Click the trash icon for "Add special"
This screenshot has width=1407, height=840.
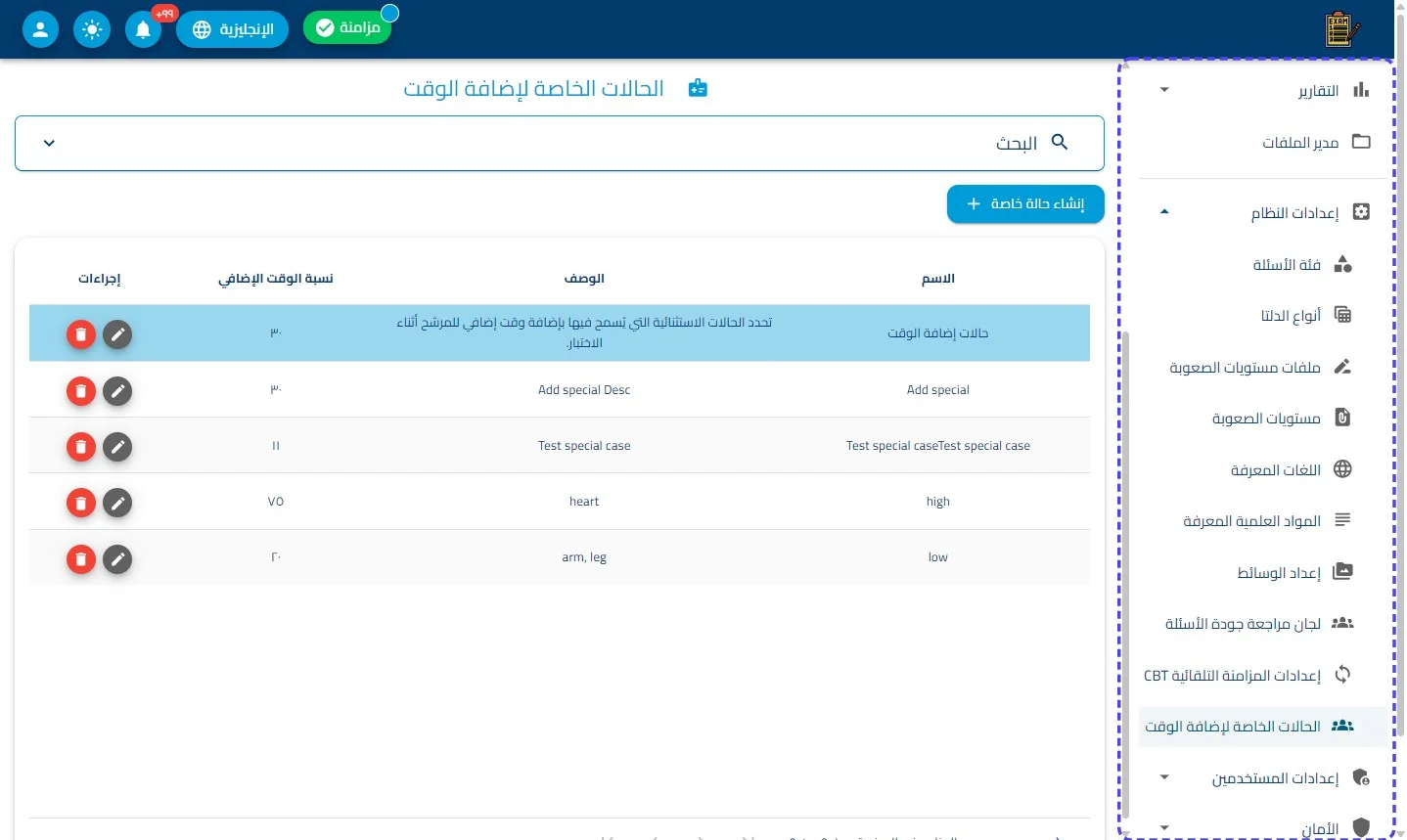[x=81, y=391]
